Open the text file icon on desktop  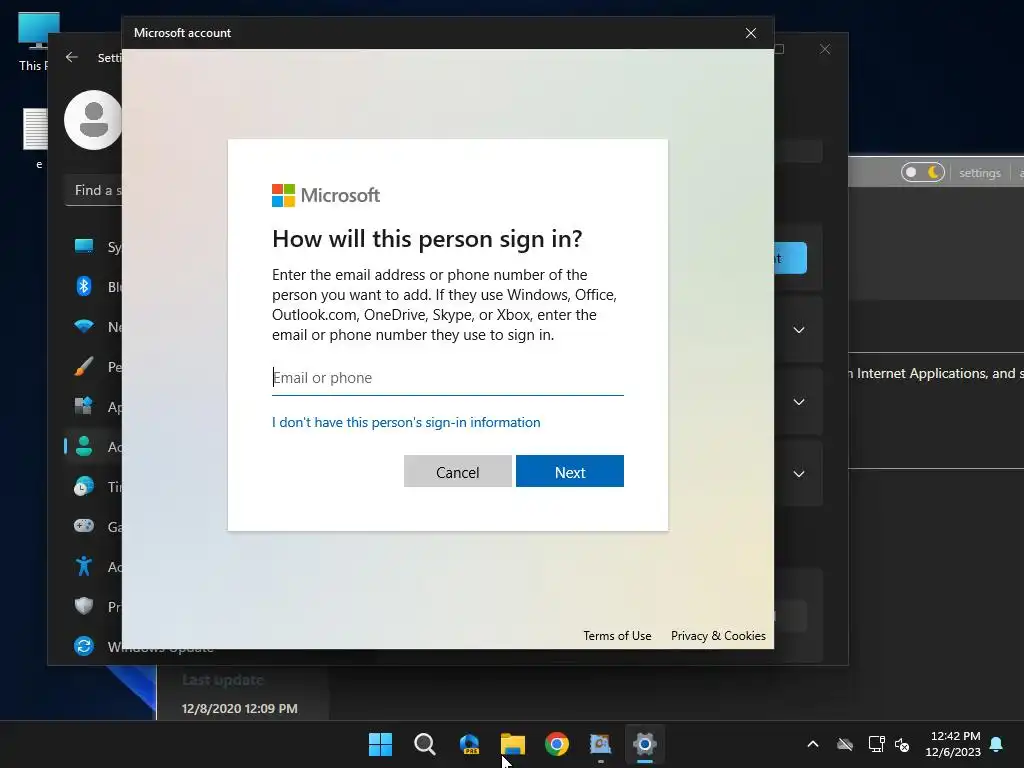click(x=36, y=138)
